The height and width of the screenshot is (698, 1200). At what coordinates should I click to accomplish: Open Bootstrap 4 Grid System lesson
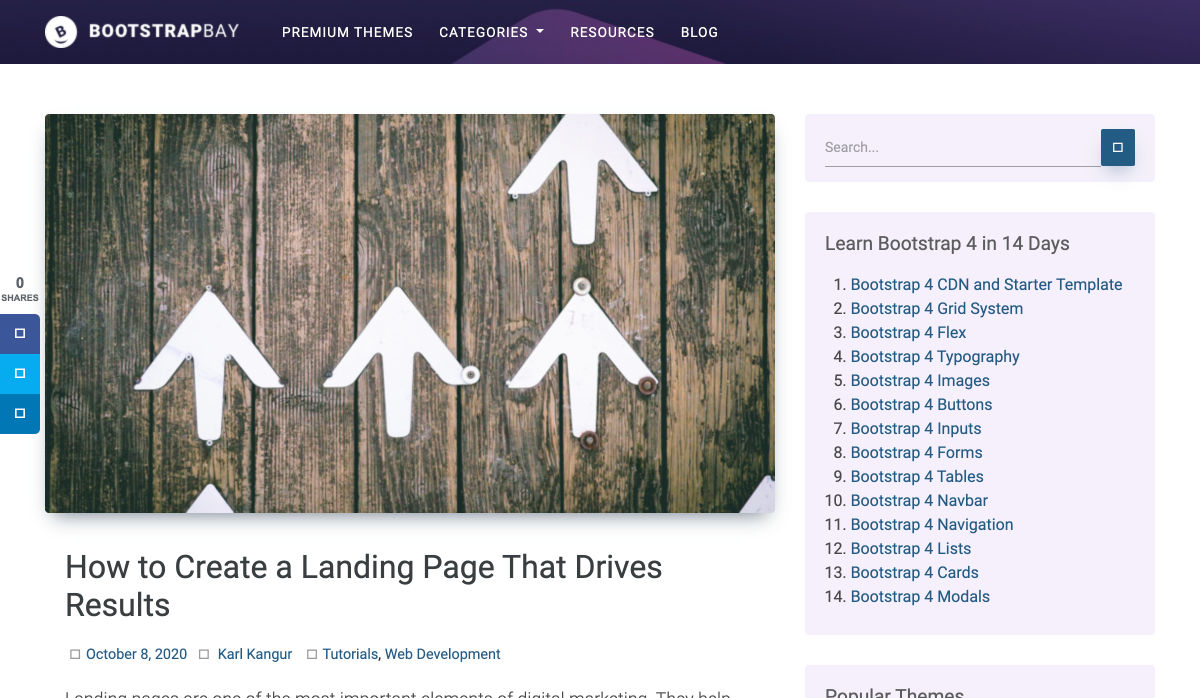[937, 309]
